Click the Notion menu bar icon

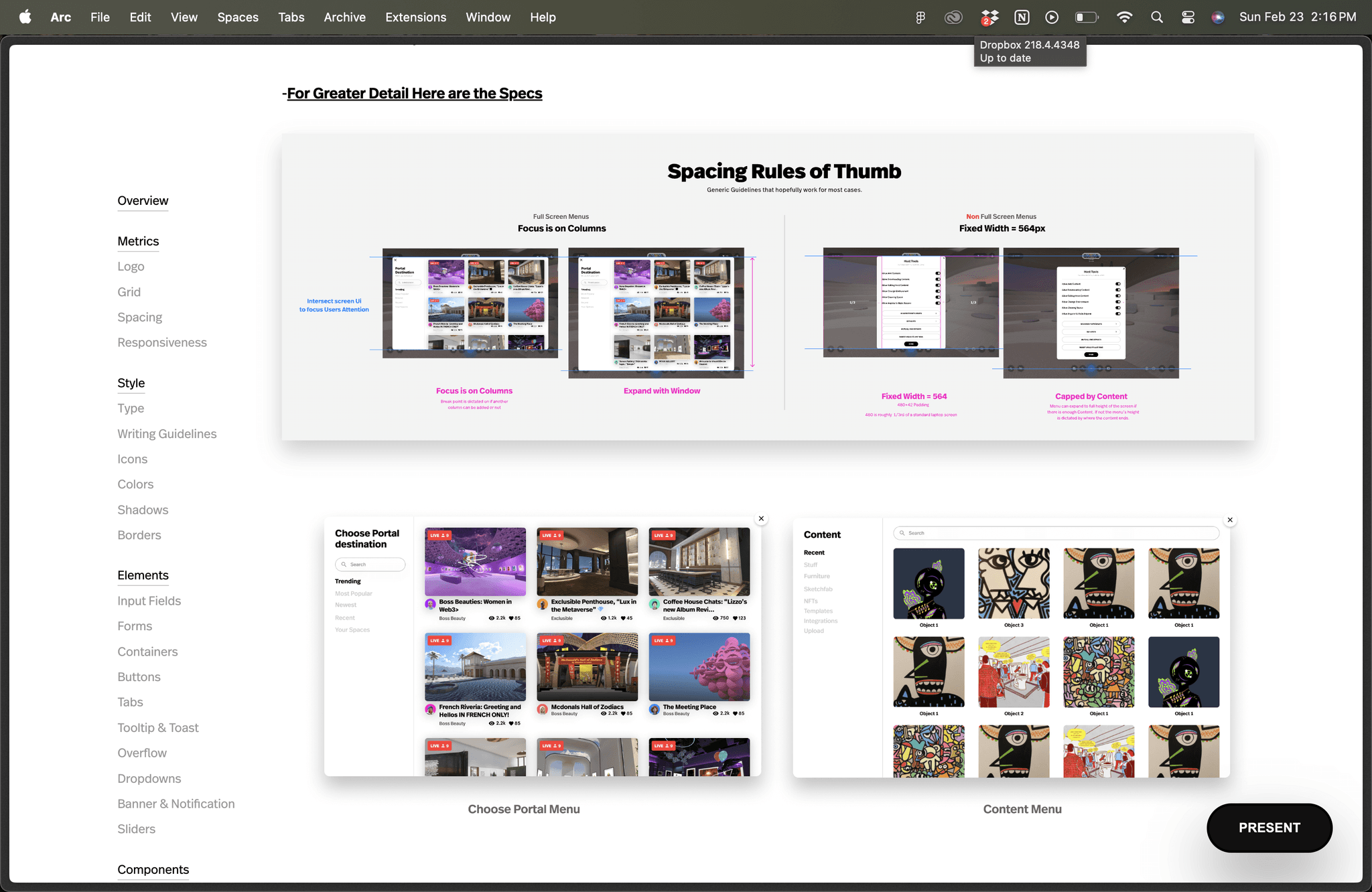point(1022,17)
